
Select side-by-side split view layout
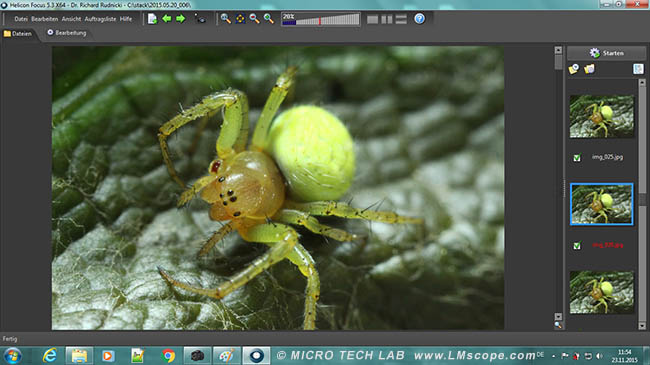click(x=387, y=19)
